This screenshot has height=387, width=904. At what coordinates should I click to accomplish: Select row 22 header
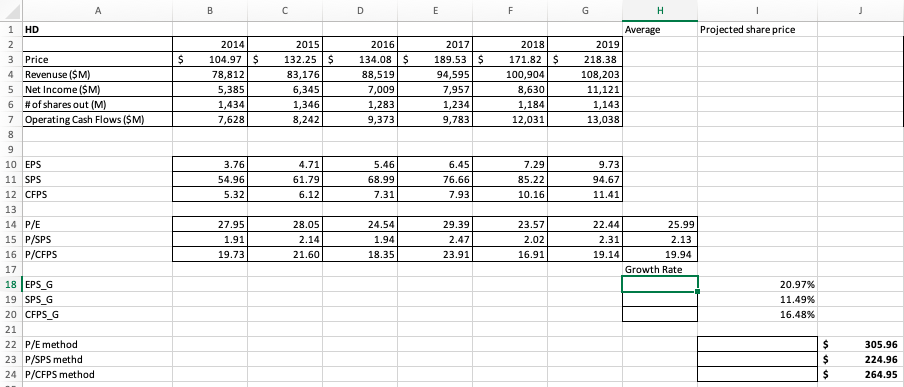point(10,344)
